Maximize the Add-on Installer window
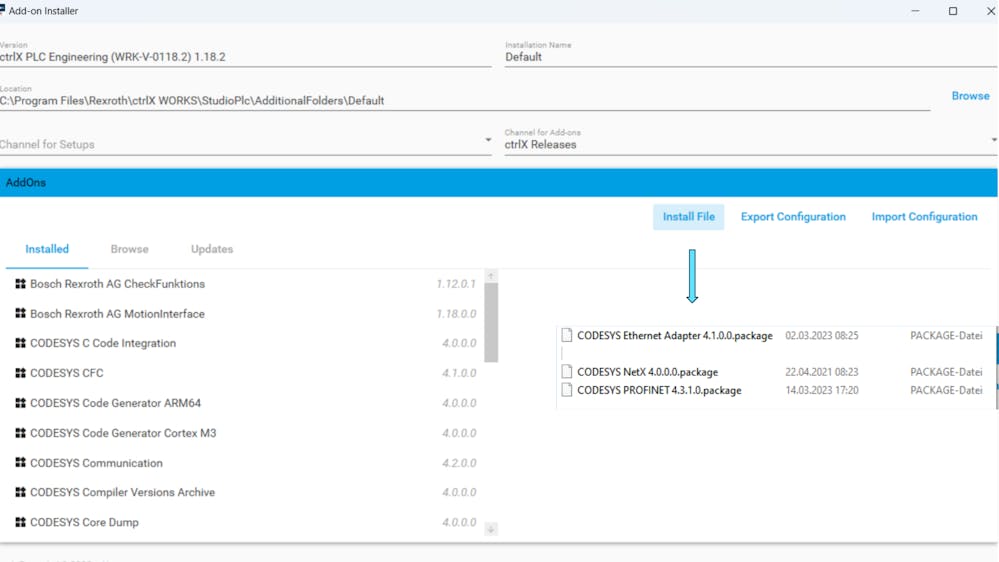 click(x=953, y=11)
